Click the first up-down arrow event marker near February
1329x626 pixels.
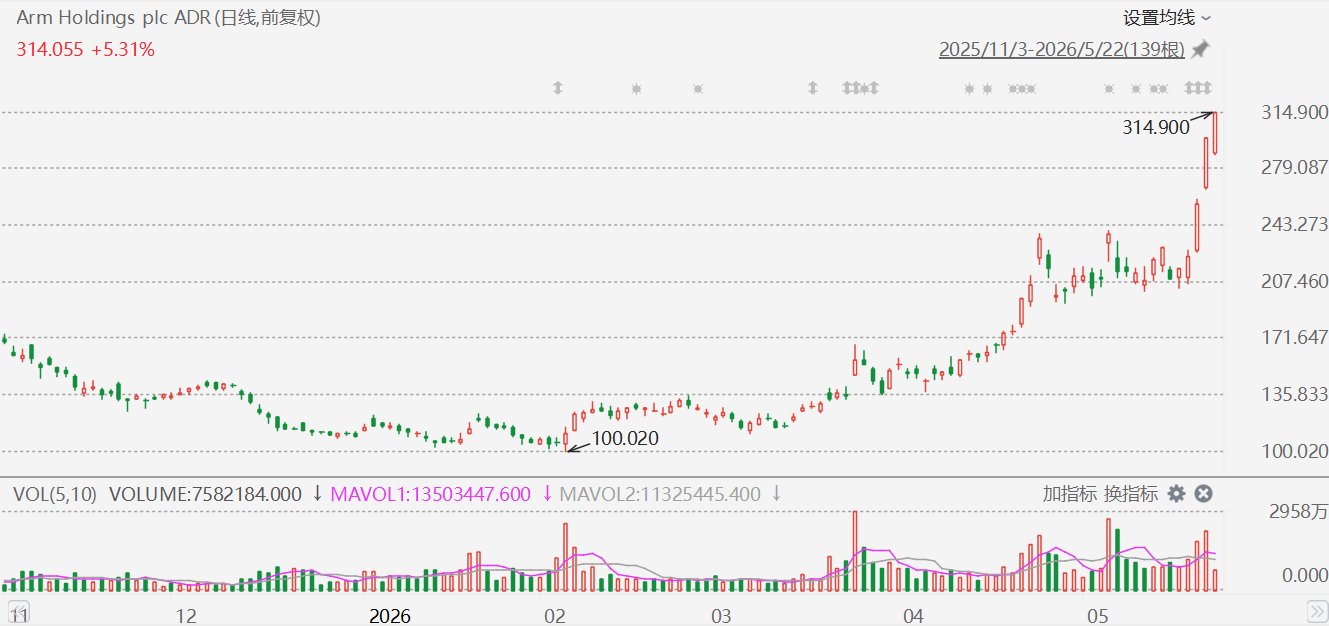click(x=558, y=88)
